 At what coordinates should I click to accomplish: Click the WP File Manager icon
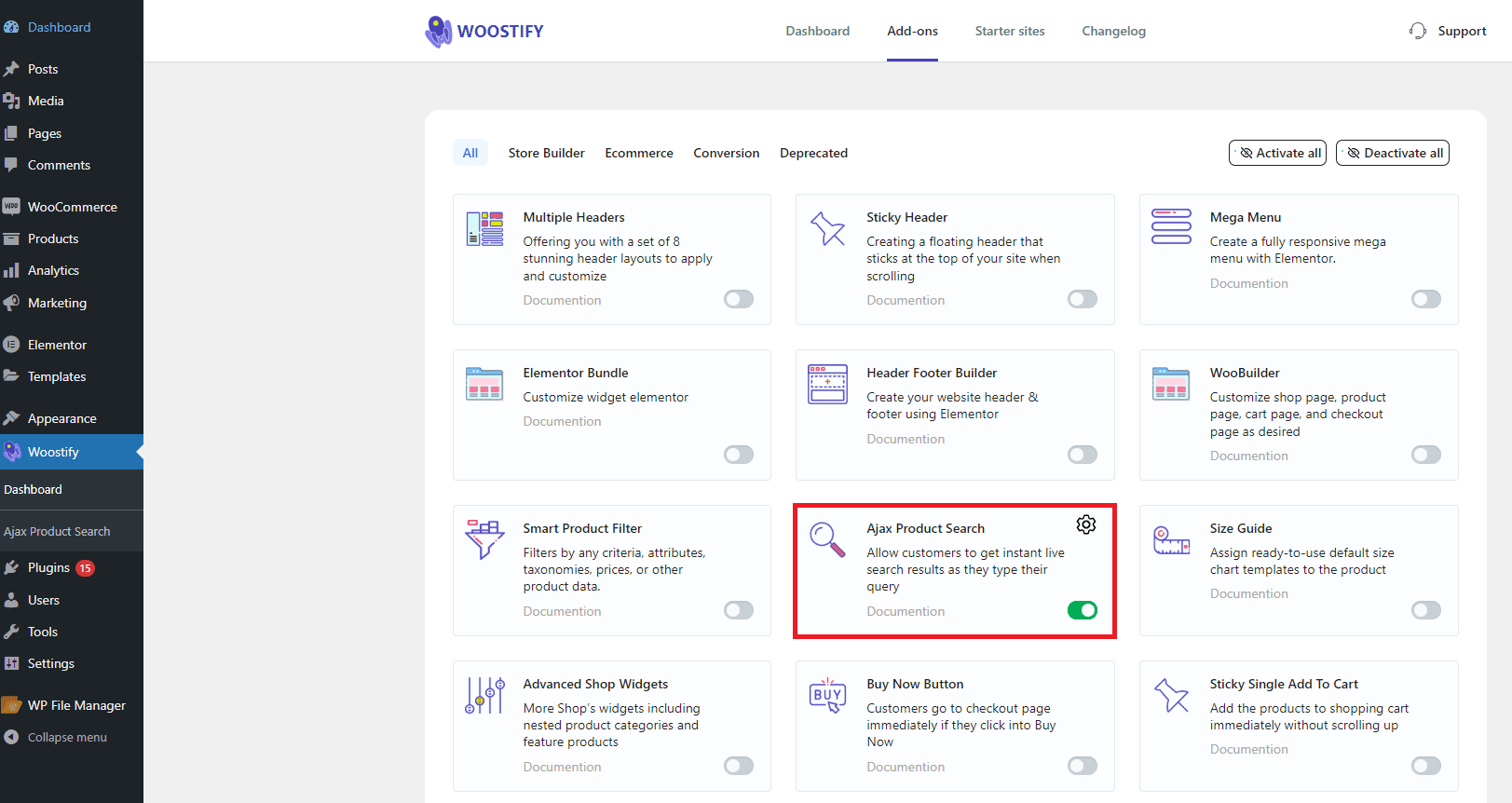pyautogui.click(x=11, y=705)
